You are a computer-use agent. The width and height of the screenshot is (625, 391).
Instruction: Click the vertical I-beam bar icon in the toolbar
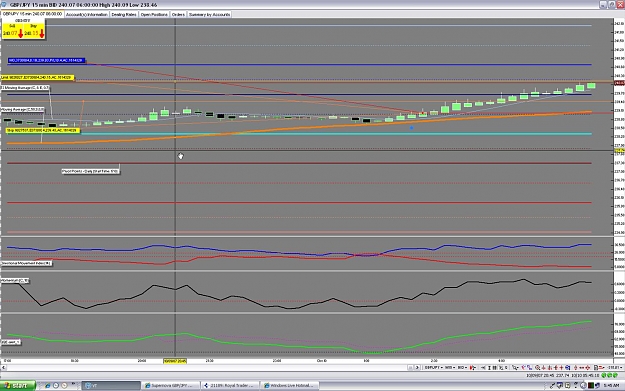point(489,367)
